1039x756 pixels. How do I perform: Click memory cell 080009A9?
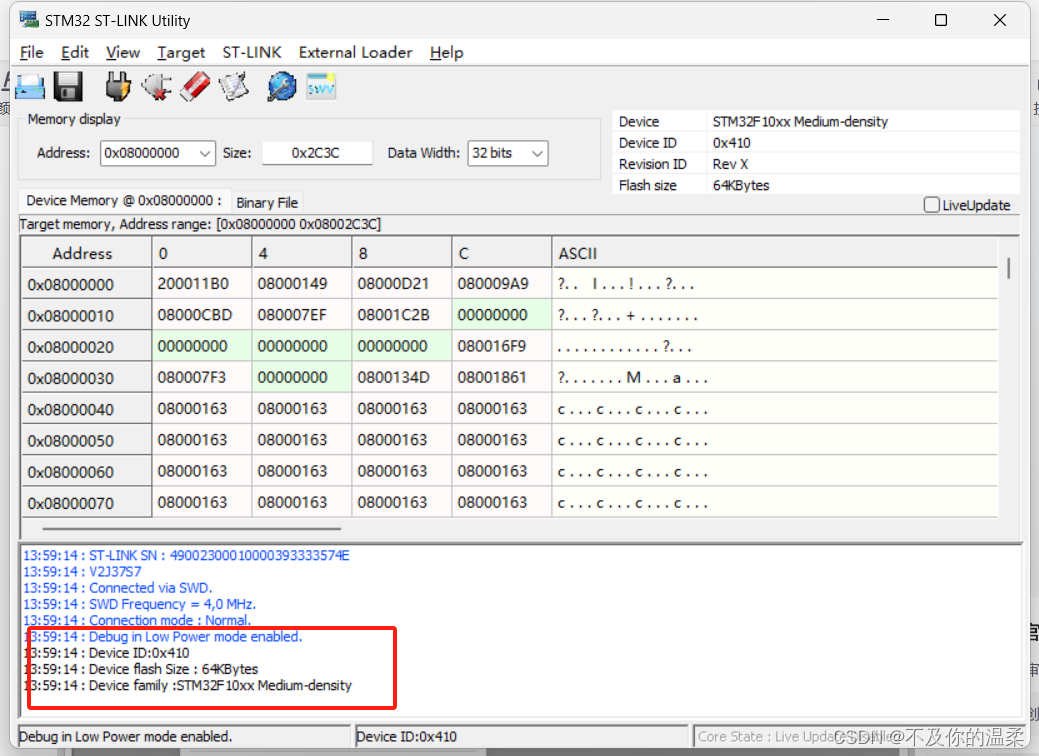coord(502,284)
